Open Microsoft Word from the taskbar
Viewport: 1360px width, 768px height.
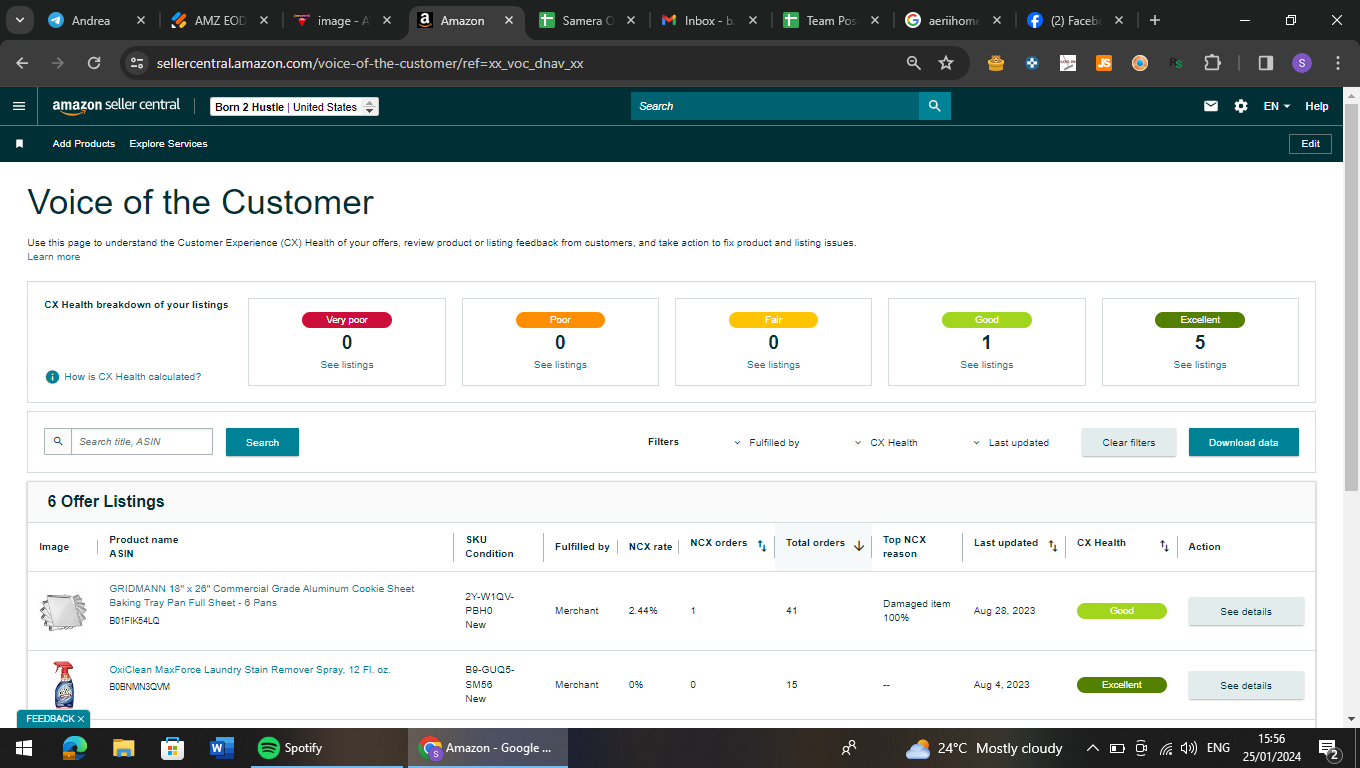221,748
